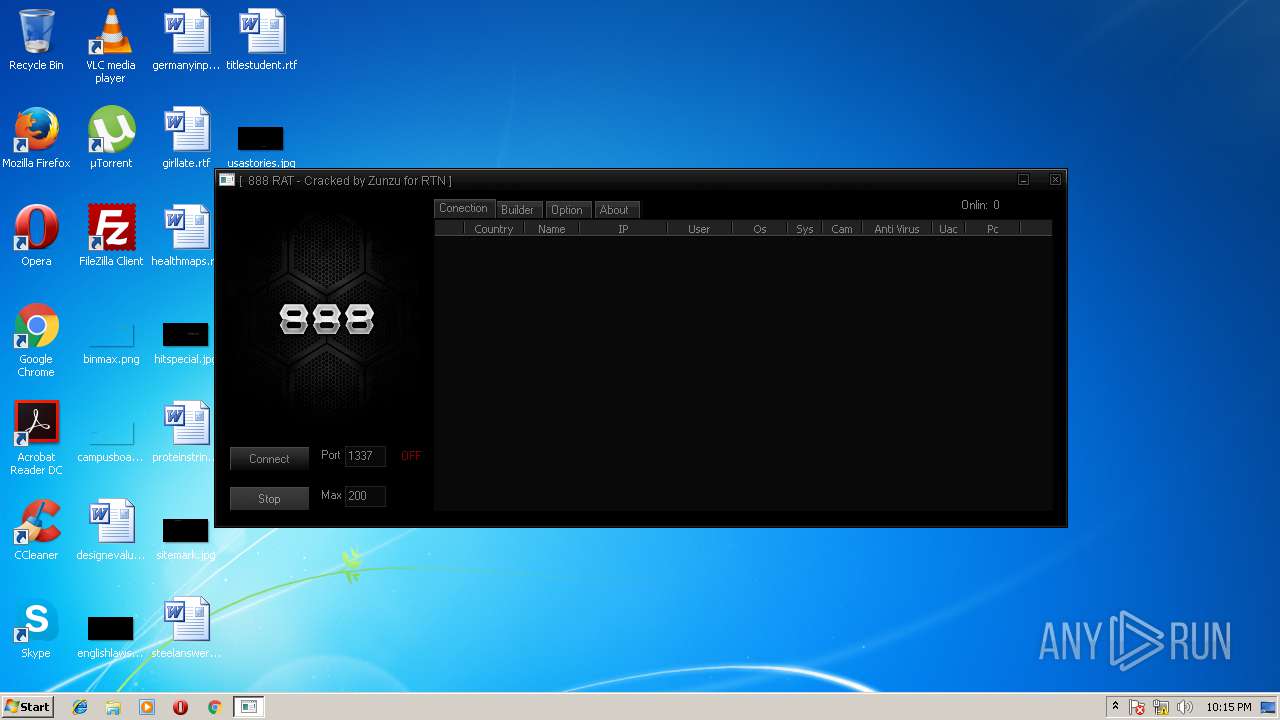Close the 888 RAT window
The height and width of the screenshot is (720, 1280).
1055,180
